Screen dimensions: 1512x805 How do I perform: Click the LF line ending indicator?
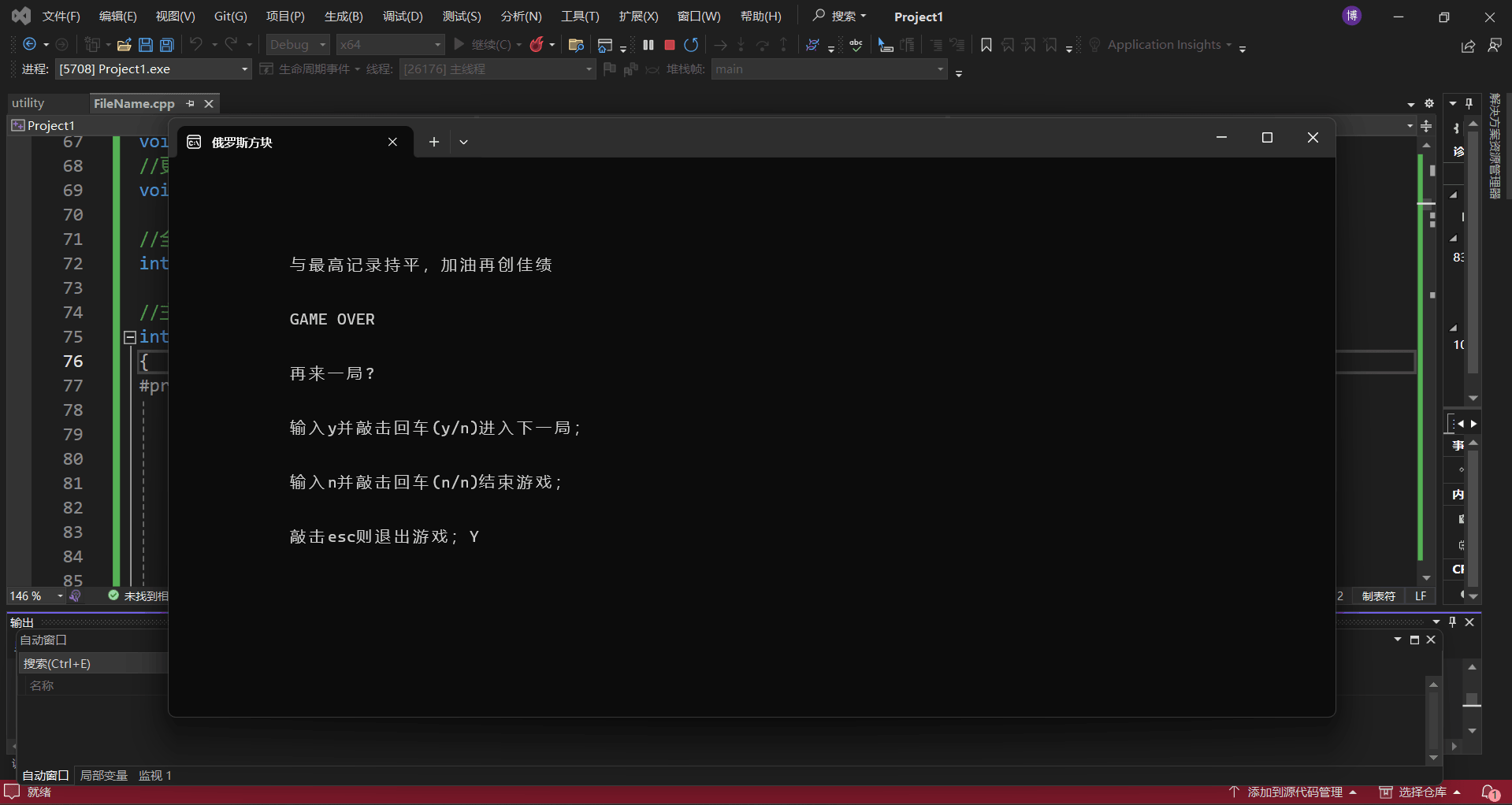tap(1421, 596)
